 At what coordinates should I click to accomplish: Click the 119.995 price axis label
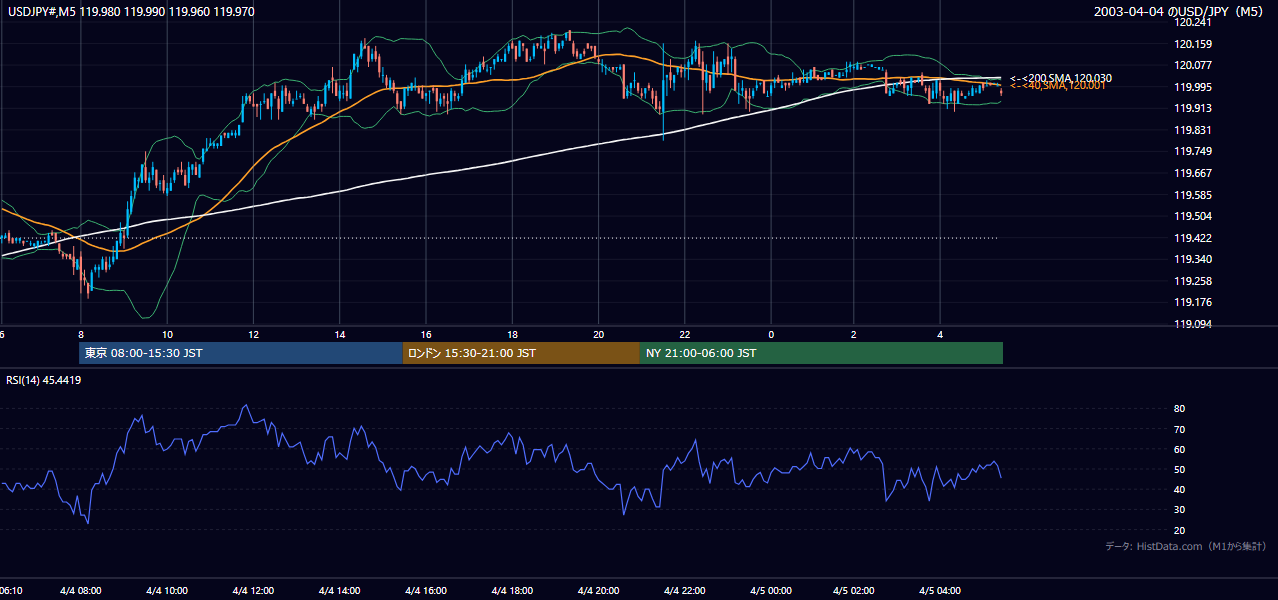click(1192, 87)
